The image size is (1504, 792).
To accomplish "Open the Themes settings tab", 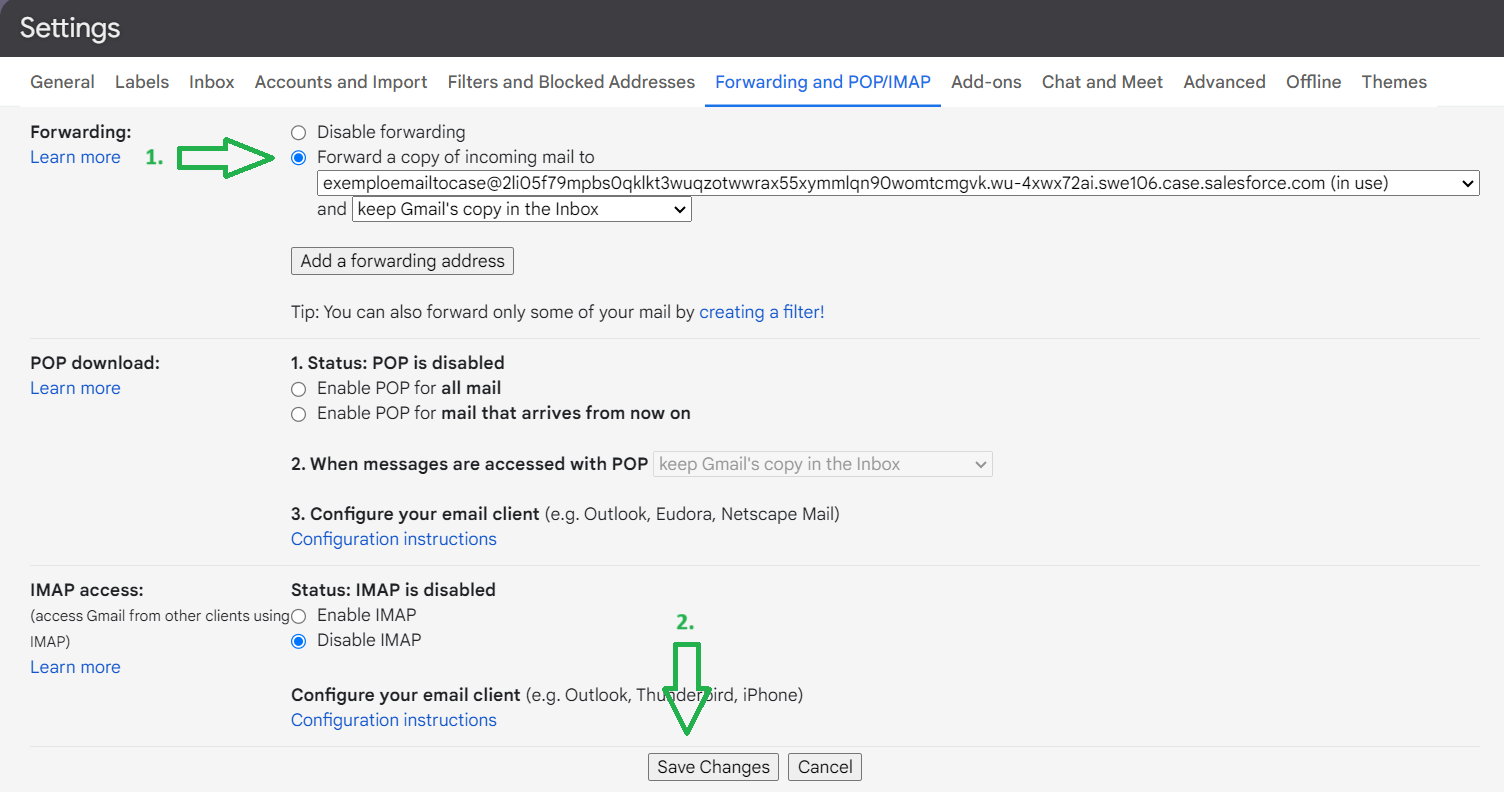I will click(1394, 81).
